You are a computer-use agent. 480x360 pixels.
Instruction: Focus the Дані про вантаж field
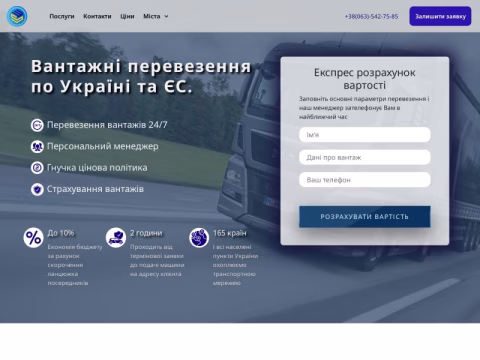coord(365,157)
